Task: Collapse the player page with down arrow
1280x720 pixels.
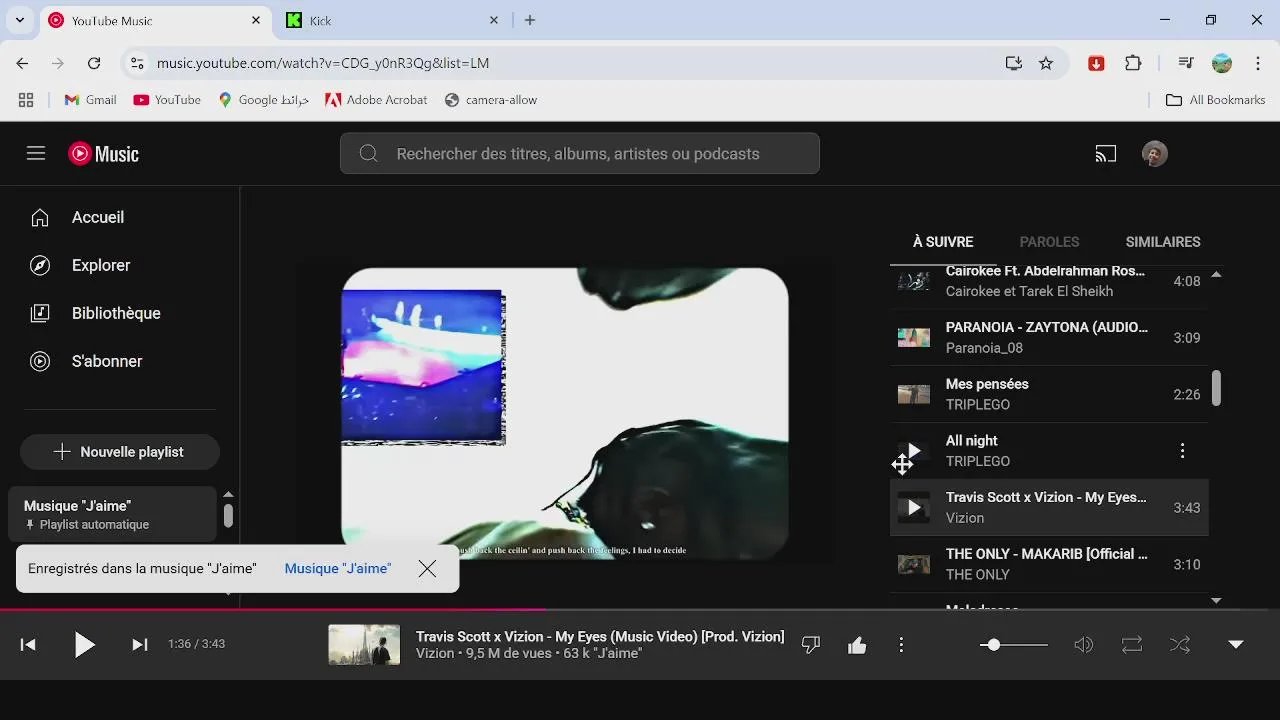Action: point(1236,645)
